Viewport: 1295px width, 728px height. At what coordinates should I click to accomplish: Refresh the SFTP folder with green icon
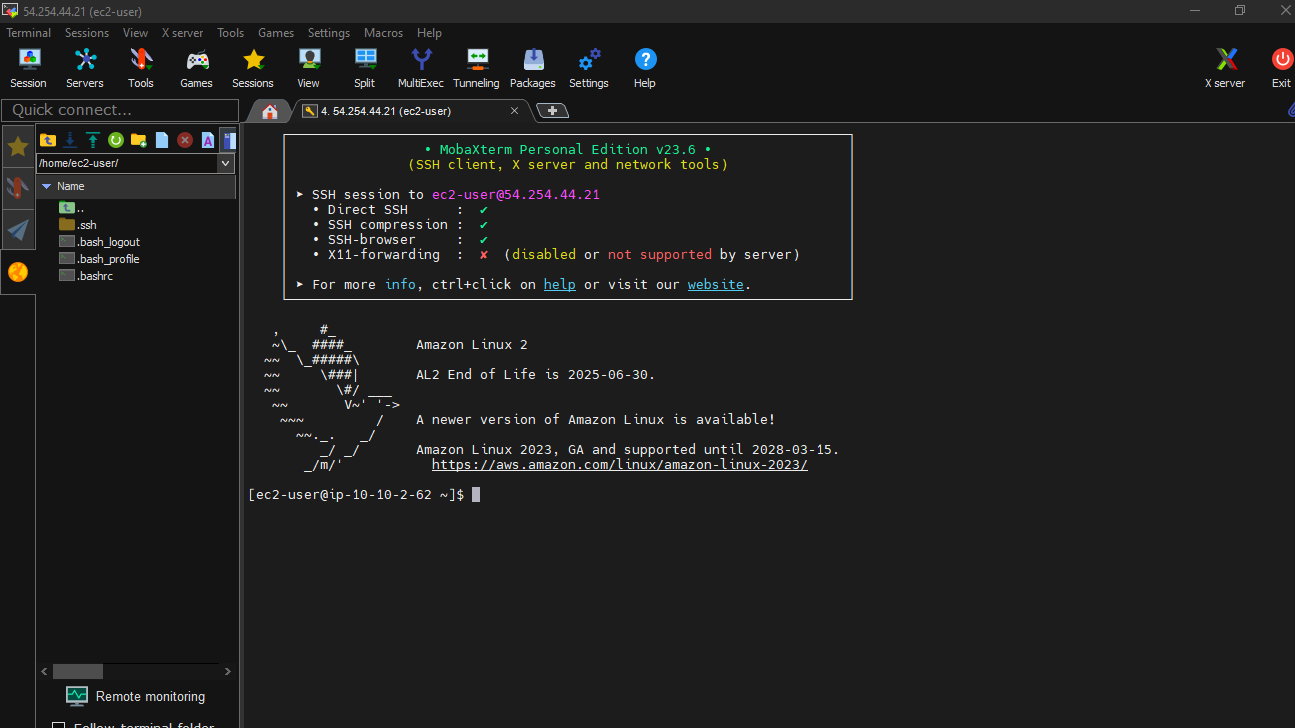point(116,140)
